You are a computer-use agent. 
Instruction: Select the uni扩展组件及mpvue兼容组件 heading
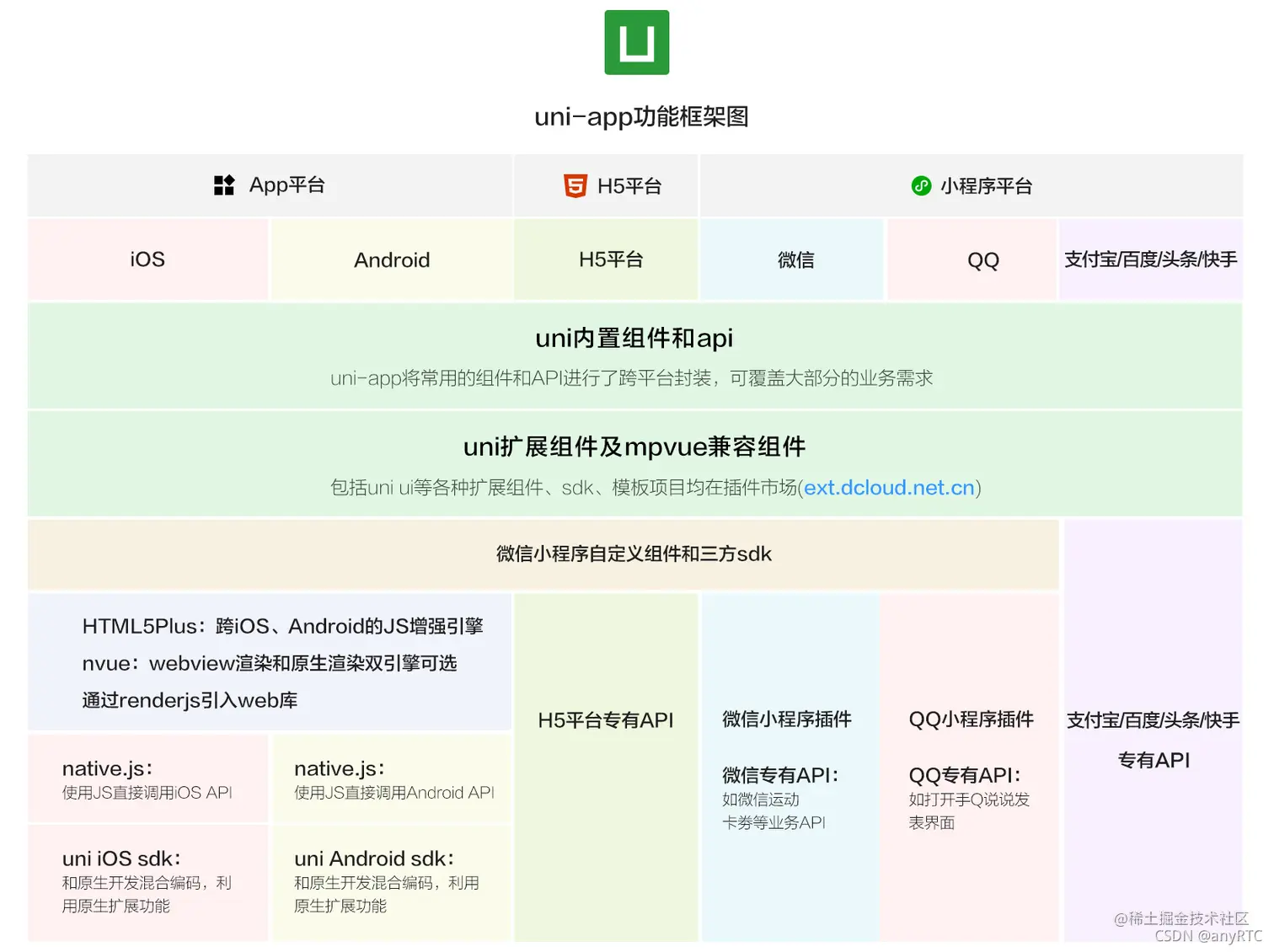[x=634, y=447]
